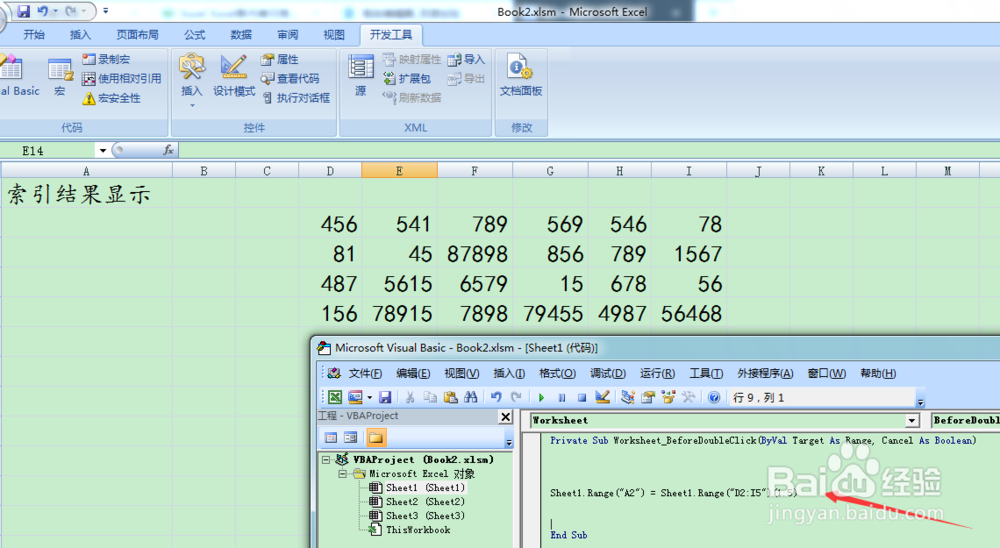Click Run Dialog (执行对话框)
The height and width of the screenshot is (548, 1000).
(x=295, y=98)
